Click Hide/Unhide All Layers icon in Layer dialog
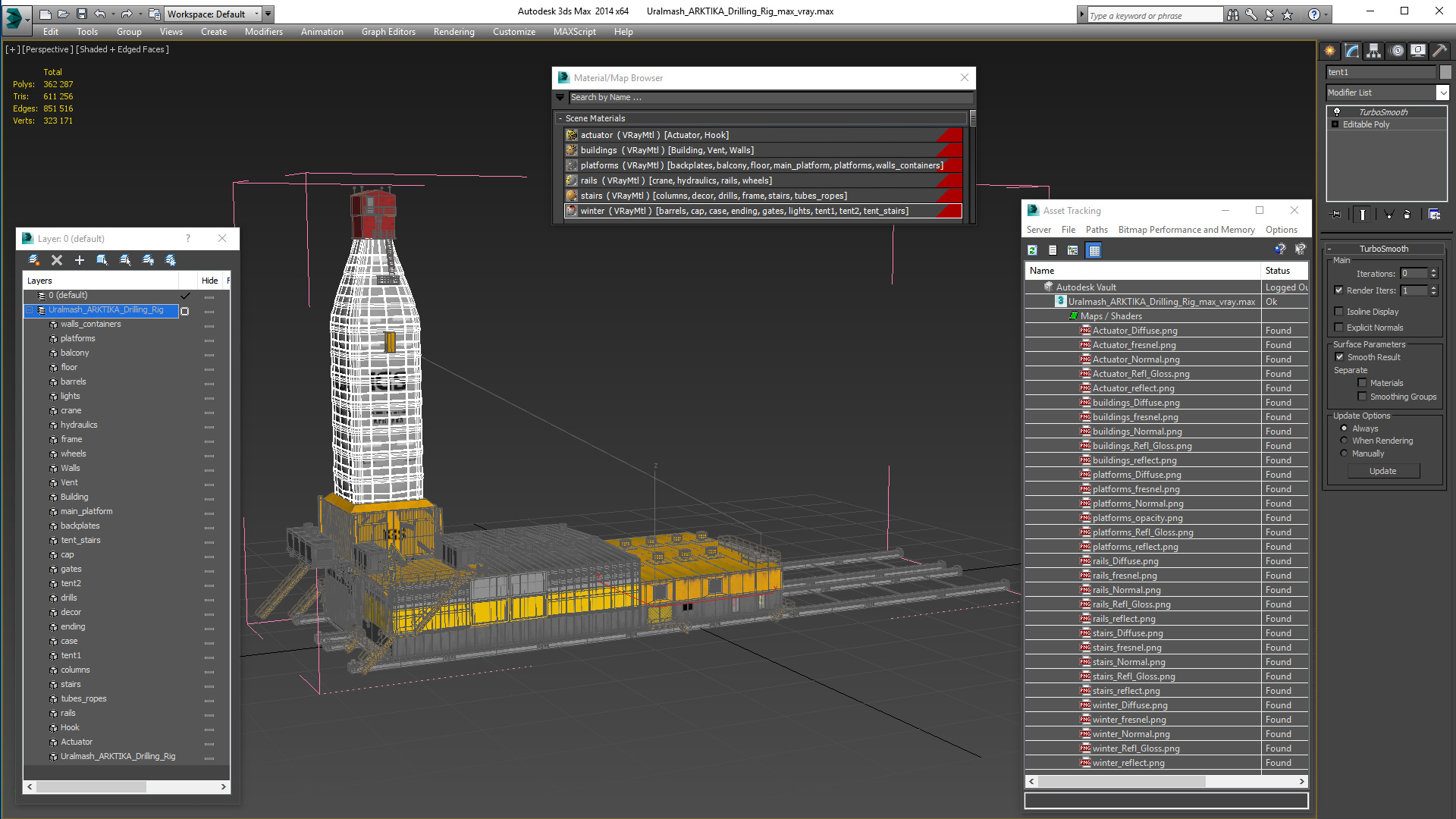 pos(148,260)
